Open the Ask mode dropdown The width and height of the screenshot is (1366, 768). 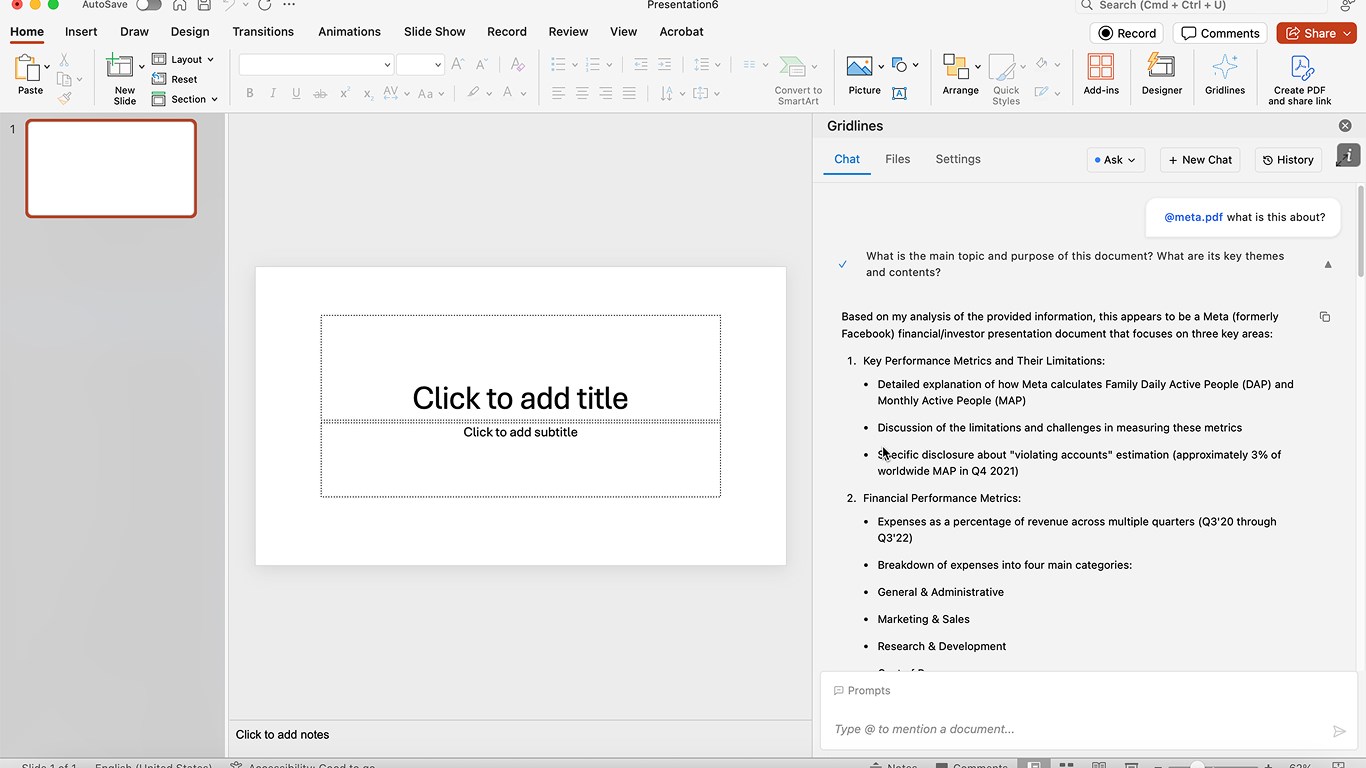1115,160
